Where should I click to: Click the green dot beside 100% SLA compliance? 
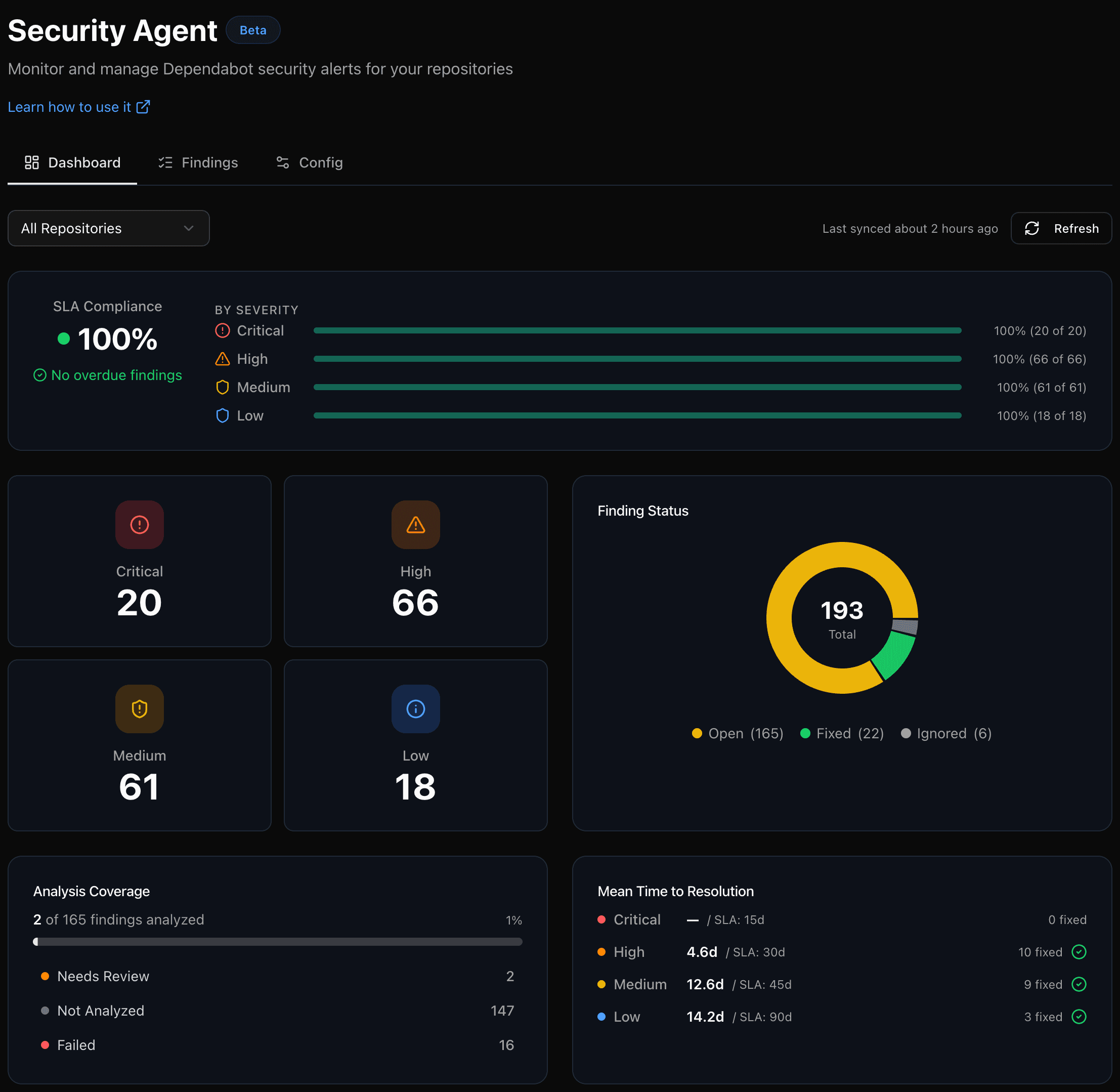coord(64,339)
